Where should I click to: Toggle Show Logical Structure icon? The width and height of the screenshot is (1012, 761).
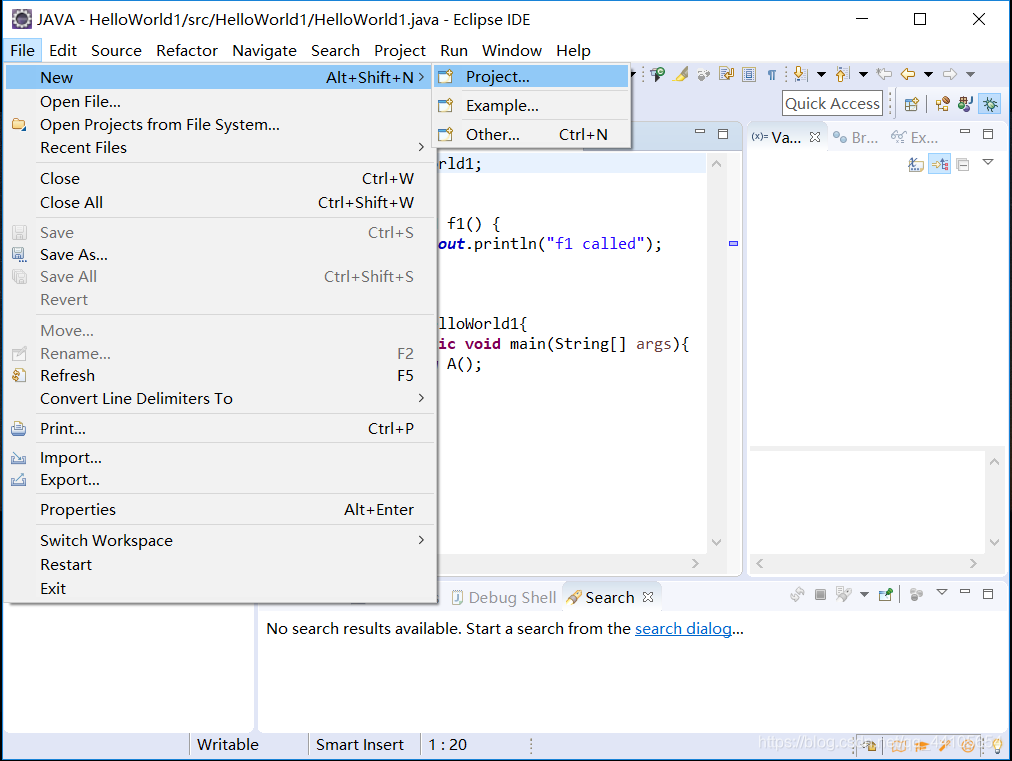coord(940,165)
